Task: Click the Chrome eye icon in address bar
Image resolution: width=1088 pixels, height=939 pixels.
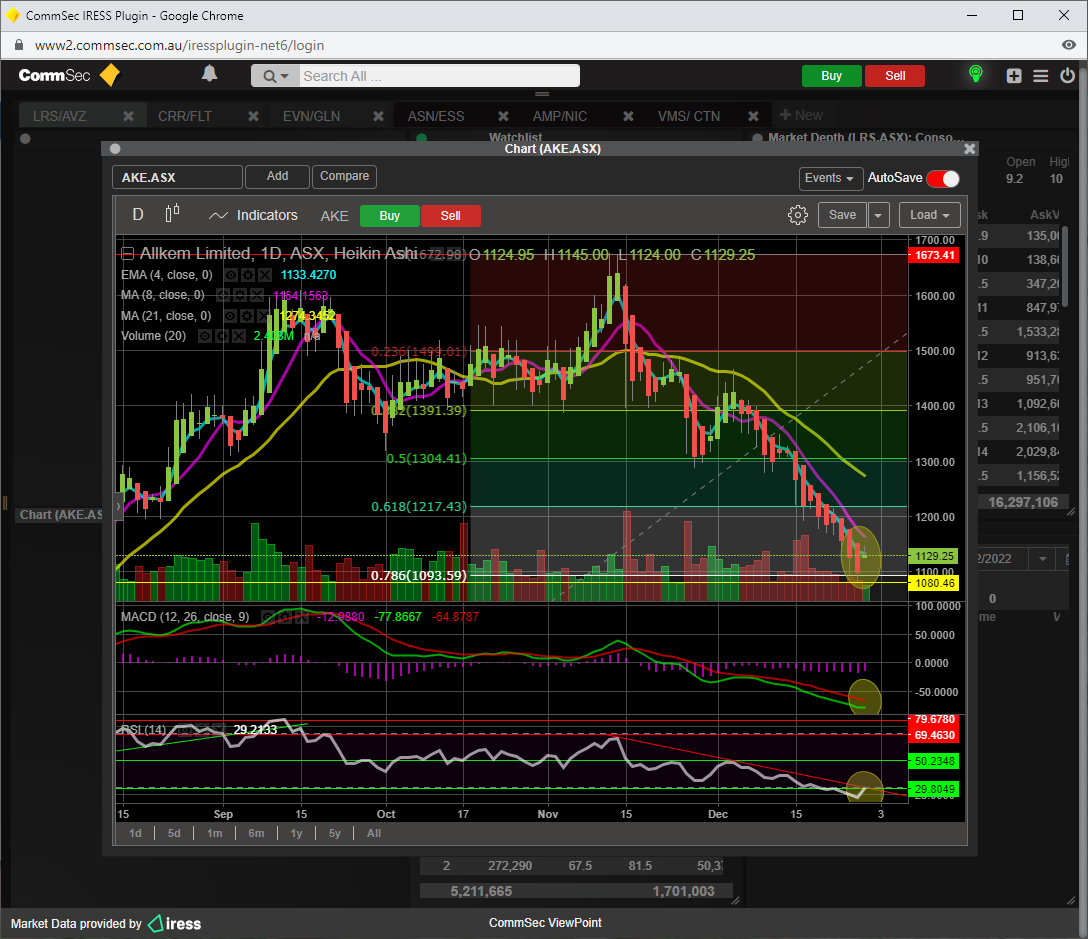Action: click(x=1069, y=45)
